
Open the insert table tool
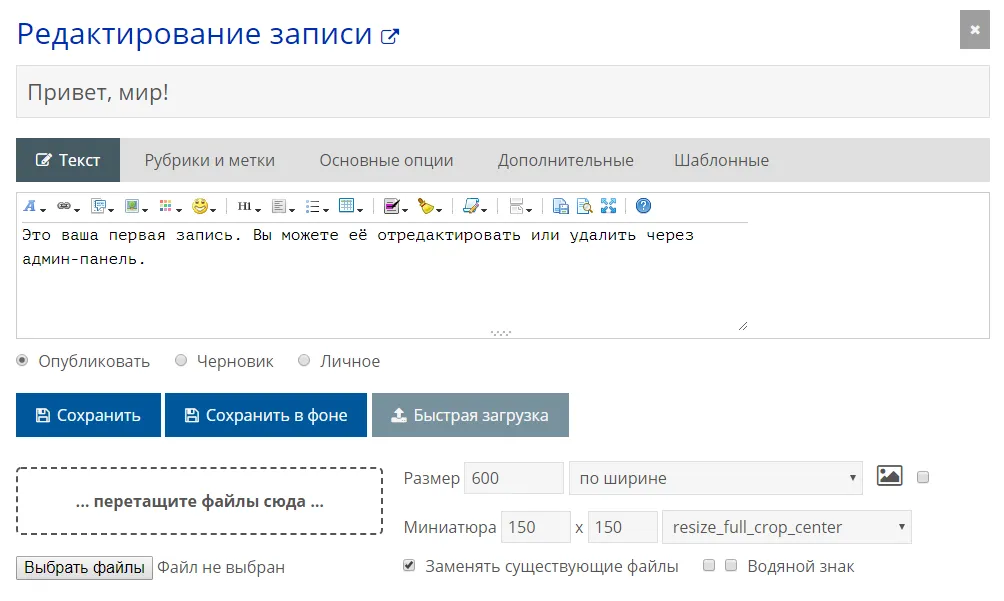pos(347,207)
